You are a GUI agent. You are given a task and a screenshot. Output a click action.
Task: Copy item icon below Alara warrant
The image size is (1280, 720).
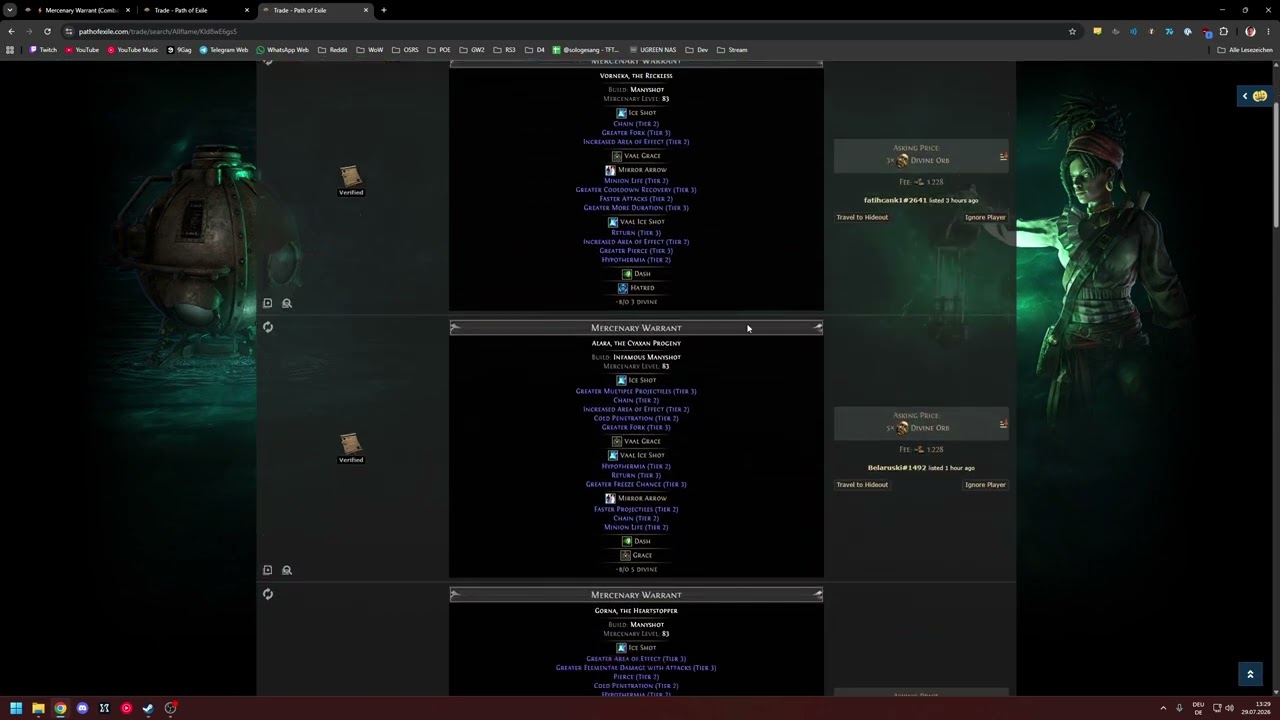pyautogui.click(x=267, y=570)
